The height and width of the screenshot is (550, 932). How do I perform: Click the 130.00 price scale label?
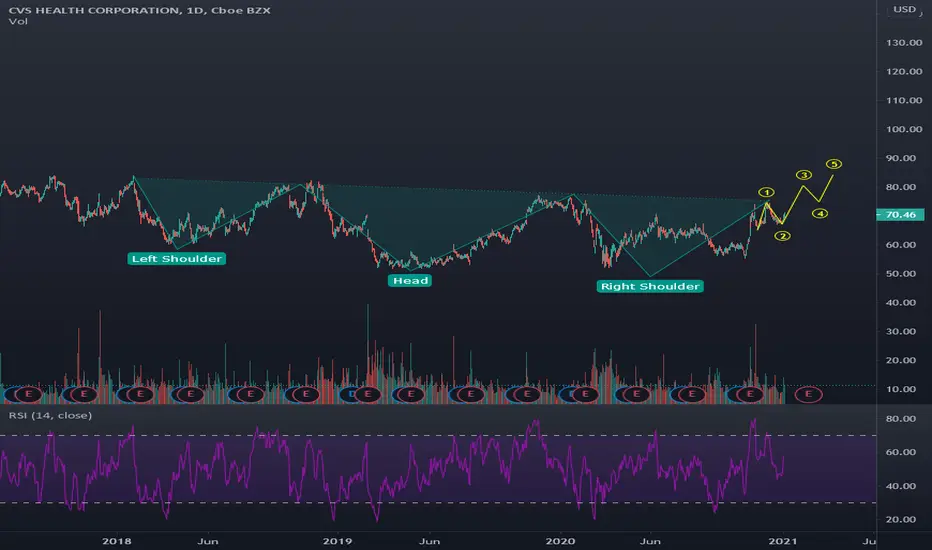click(x=904, y=43)
